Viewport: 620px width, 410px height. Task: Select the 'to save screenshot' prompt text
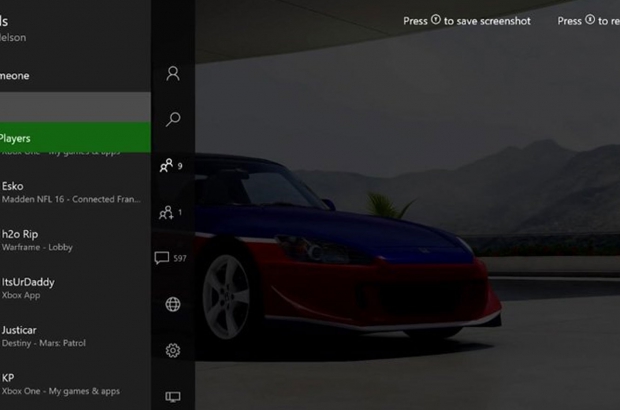tap(487, 21)
